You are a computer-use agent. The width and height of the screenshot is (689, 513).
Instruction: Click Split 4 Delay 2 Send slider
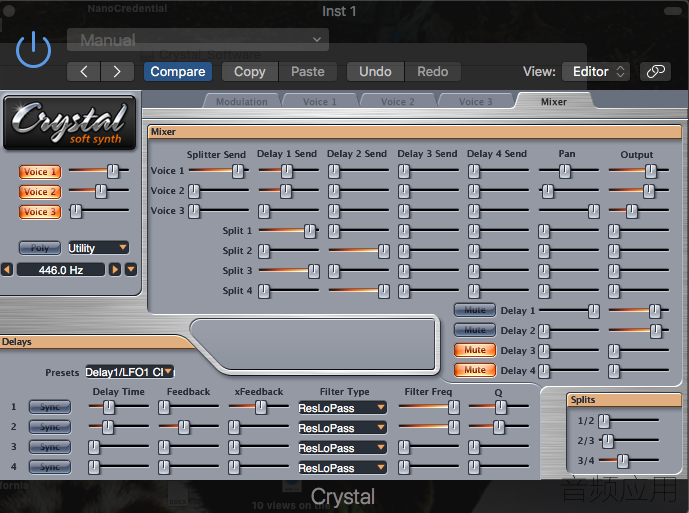pyautogui.click(x=359, y=291)
